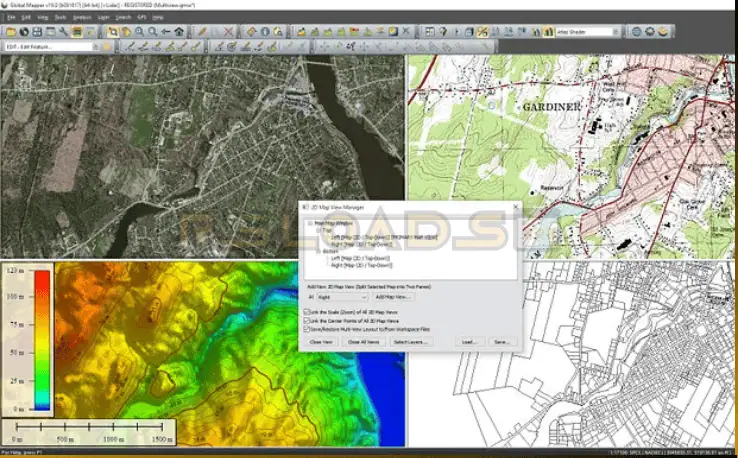
Task: Select the Pan hand tool
Action: 126,32
